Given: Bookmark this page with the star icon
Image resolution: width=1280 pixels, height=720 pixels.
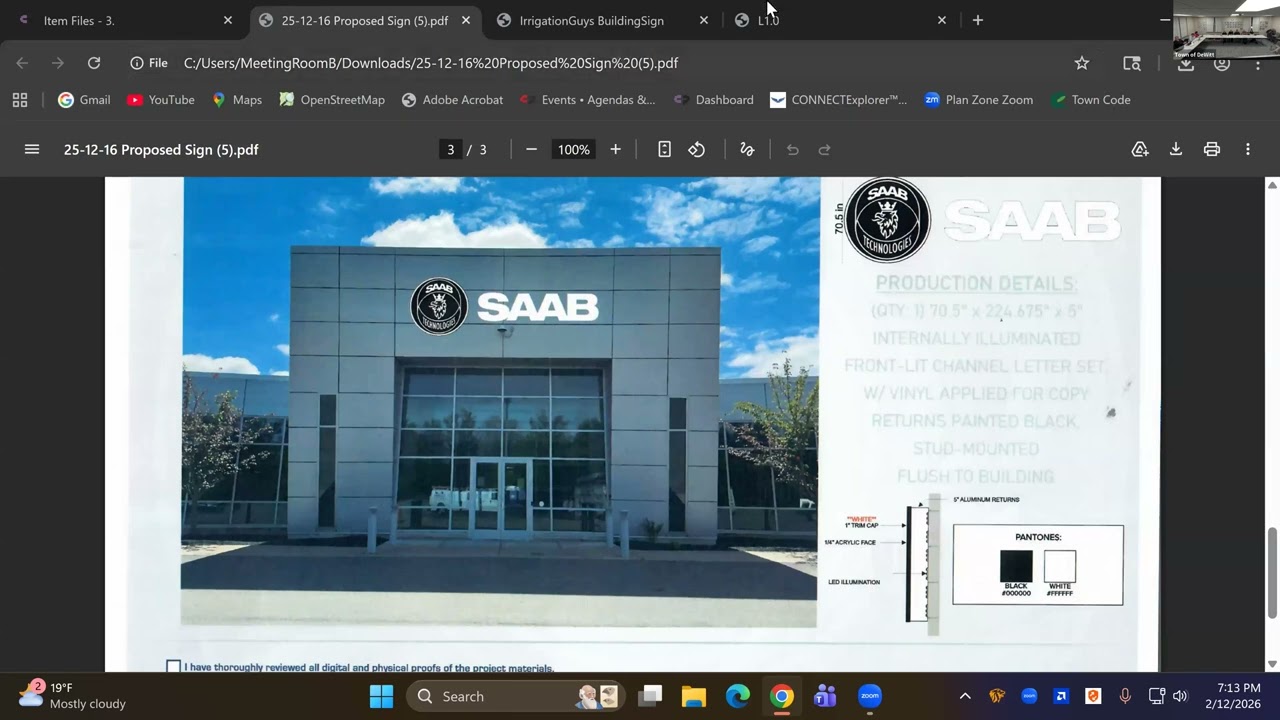Looking at the screenshot, I should coord(1082,63).
